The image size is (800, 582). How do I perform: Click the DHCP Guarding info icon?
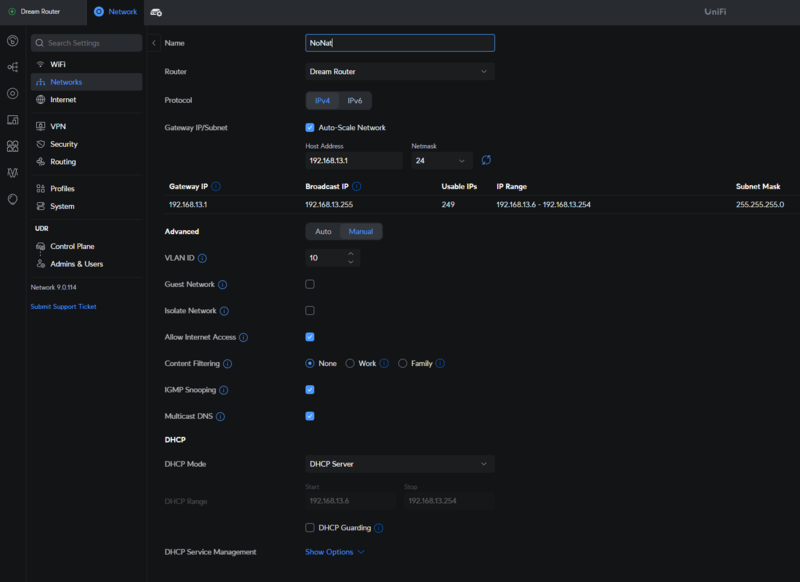point(379,528)
